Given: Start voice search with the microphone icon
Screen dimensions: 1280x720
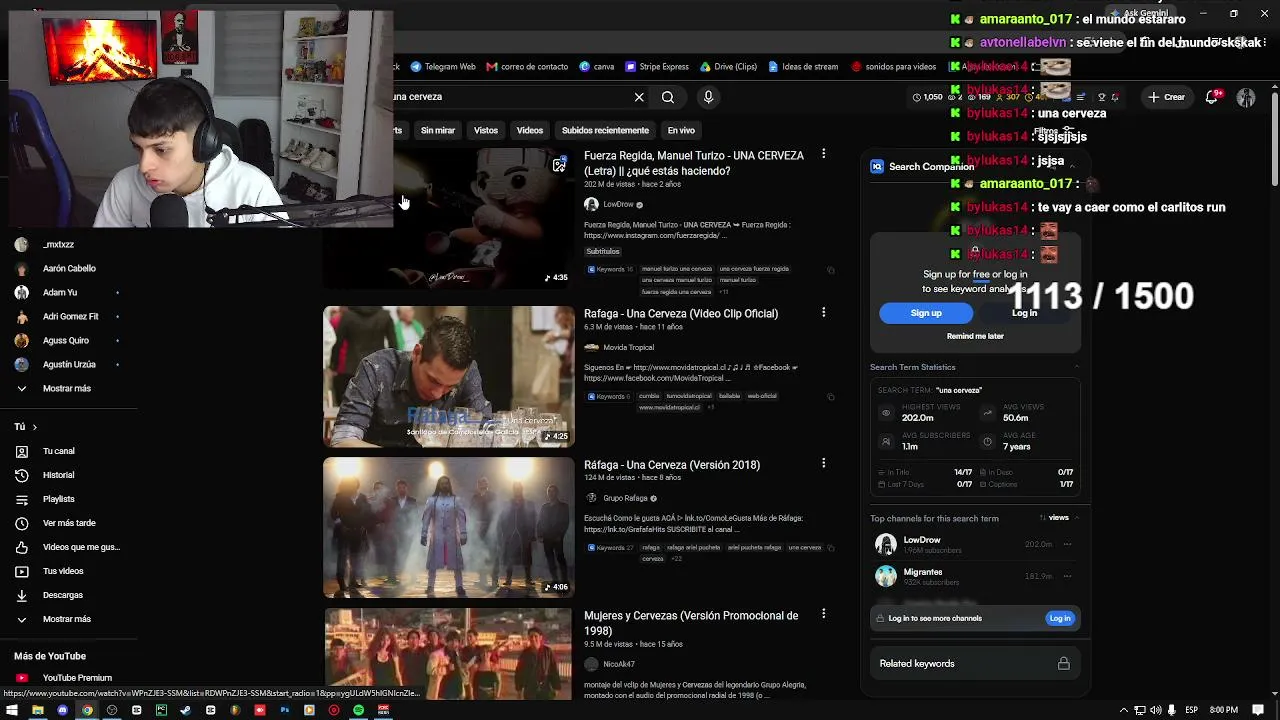Looking at the screenshot, I should pyautogui.click(x=708, y=97).
